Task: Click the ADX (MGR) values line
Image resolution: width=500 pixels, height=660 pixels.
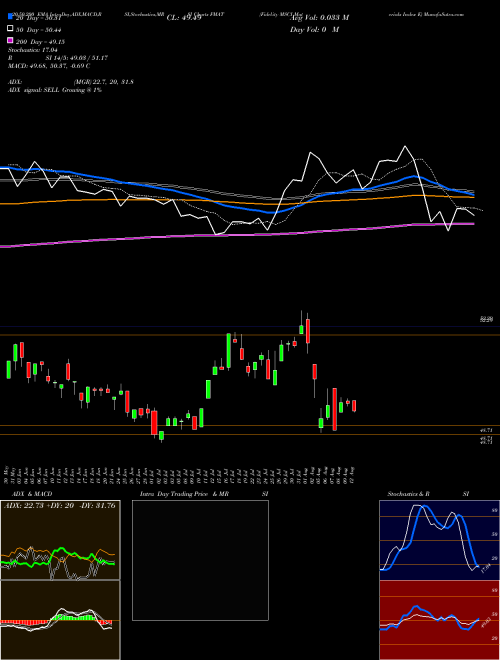Action: 71,82
